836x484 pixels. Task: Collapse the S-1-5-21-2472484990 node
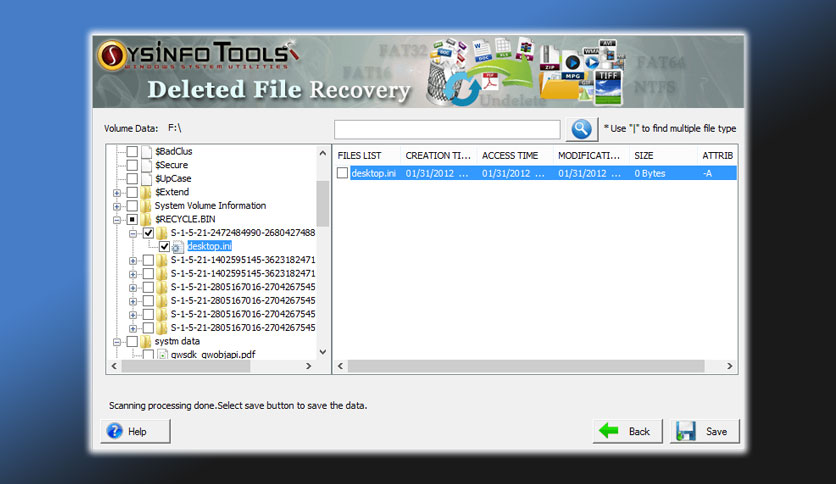click(133, 233)
